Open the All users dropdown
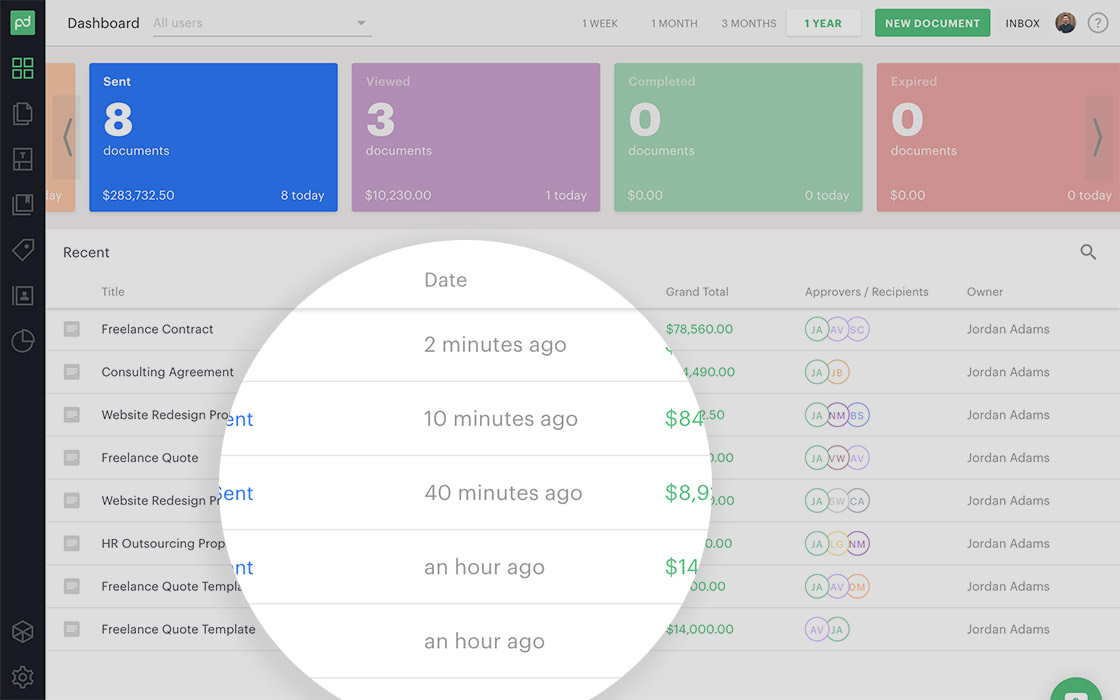Image resolution: width=1120 pixels, height=700 pixels. coord(262,24)
